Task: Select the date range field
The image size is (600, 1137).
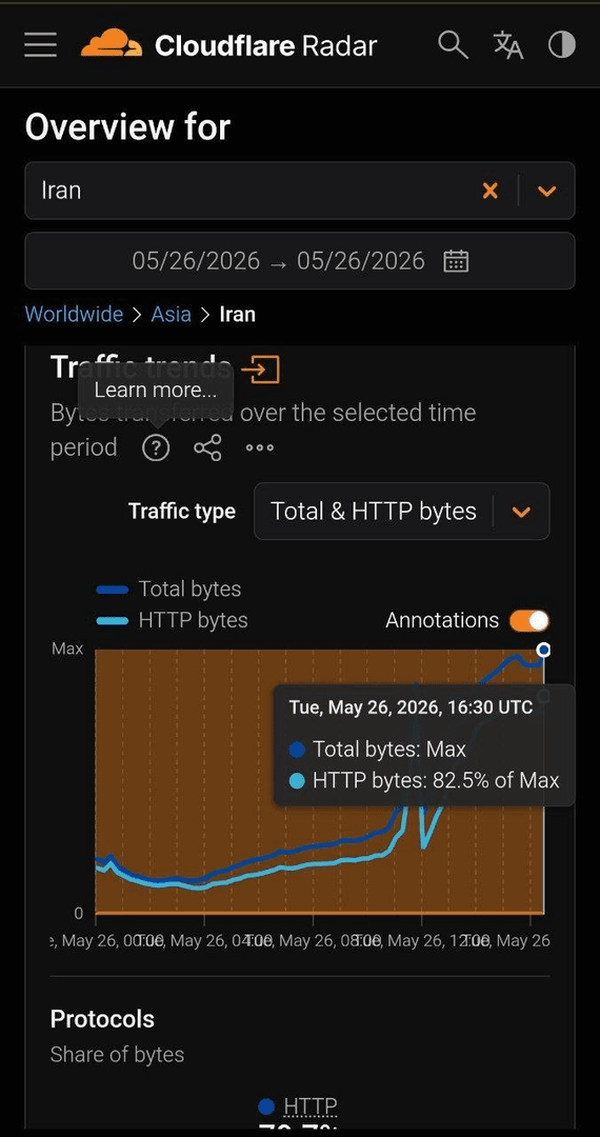Action: [x=300, y=261]
